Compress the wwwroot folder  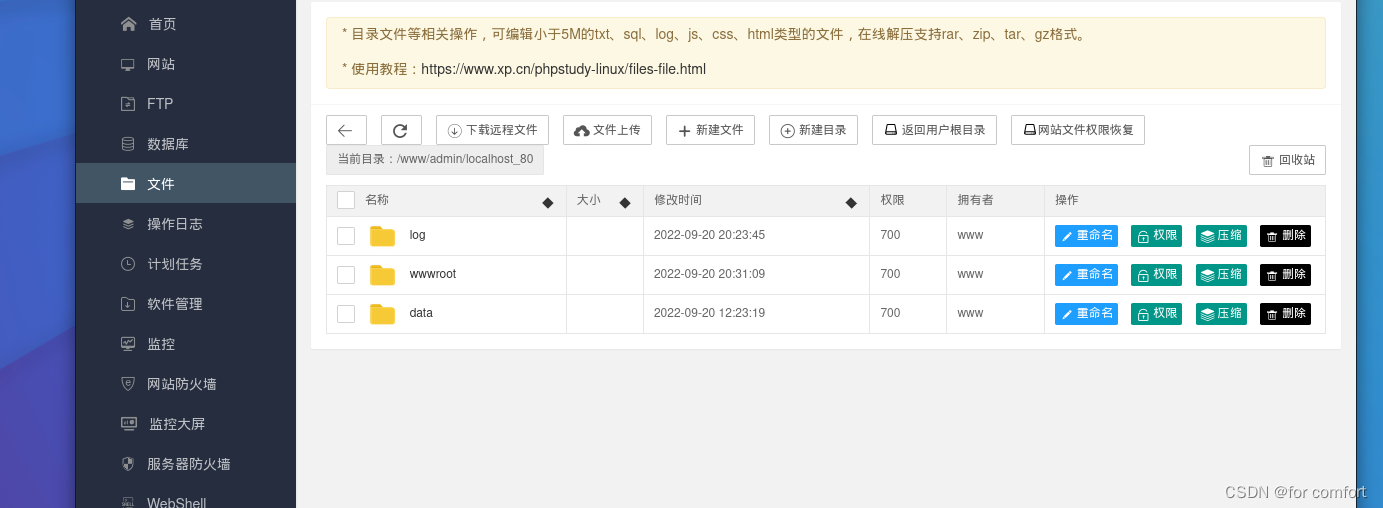[x=1221, y=275]
